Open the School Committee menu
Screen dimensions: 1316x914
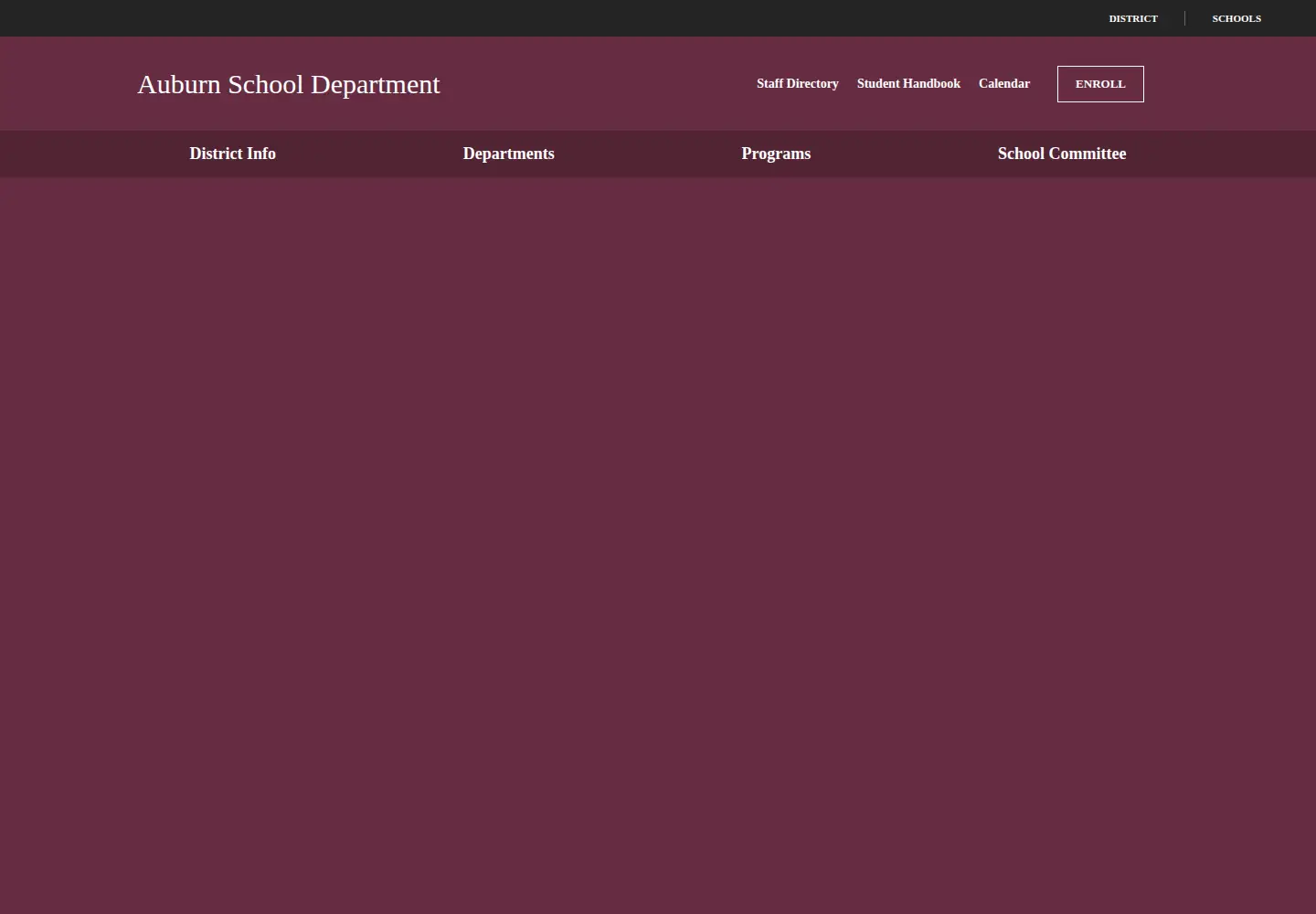[x=1062, y=154]
